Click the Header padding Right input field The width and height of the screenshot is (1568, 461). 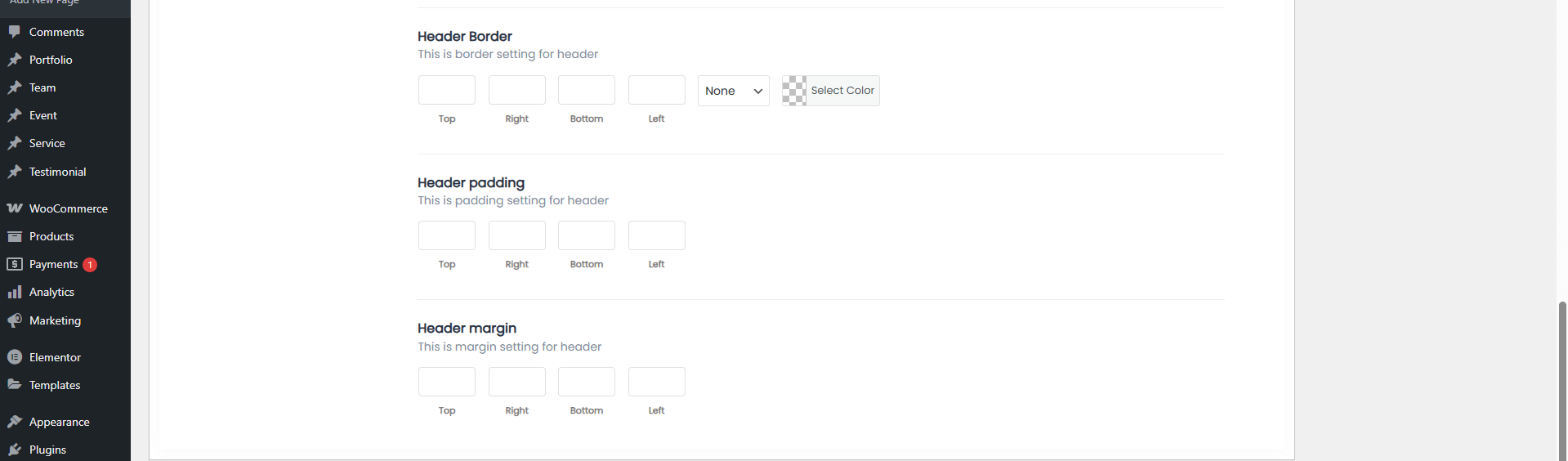point(516,235)
